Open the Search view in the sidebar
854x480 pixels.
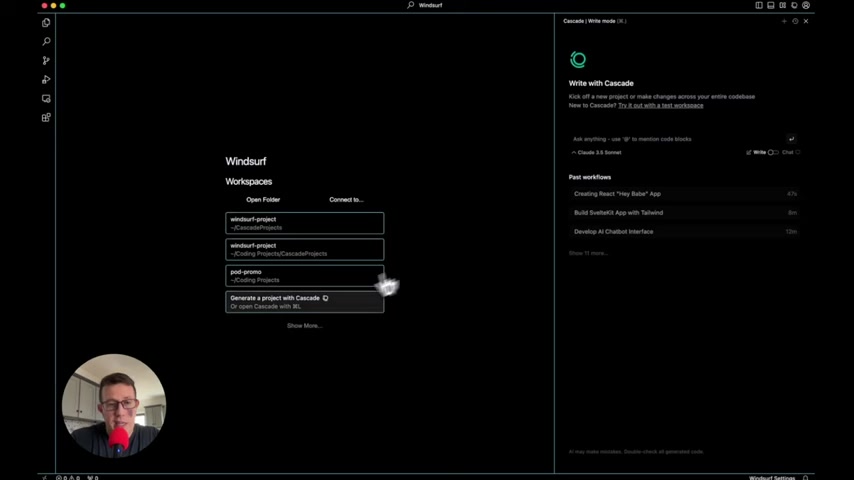(x=46, y=41)
